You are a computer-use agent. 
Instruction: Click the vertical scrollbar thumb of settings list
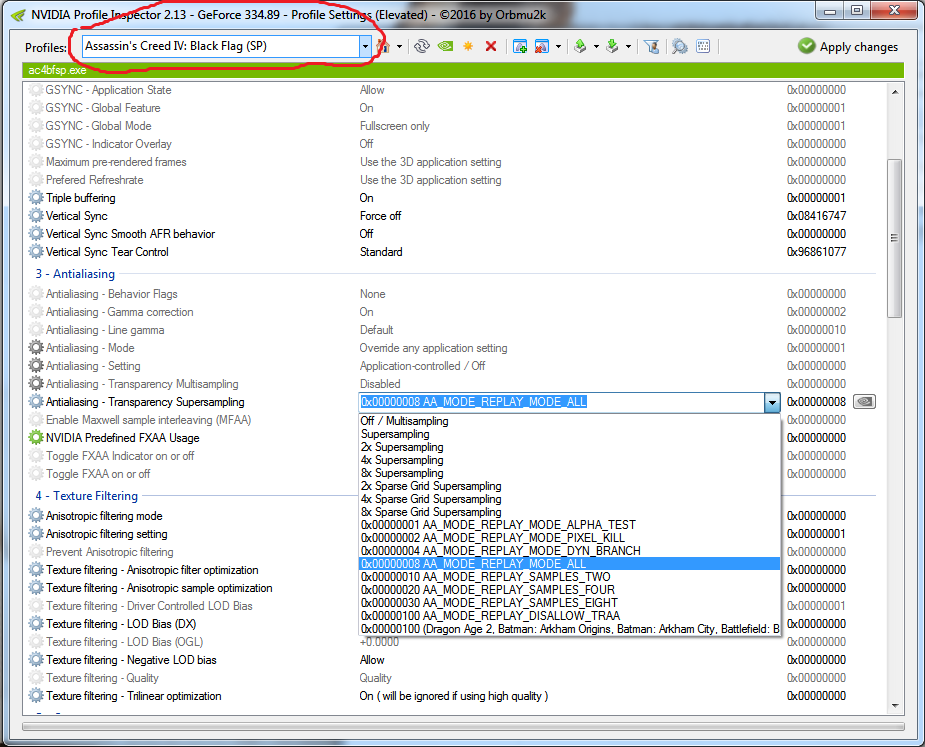895,238
